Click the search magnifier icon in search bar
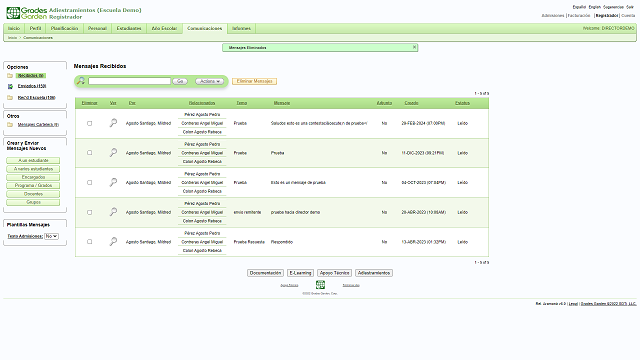The height and width of the screenshot is (360, 640). click(x=81, y=81)
